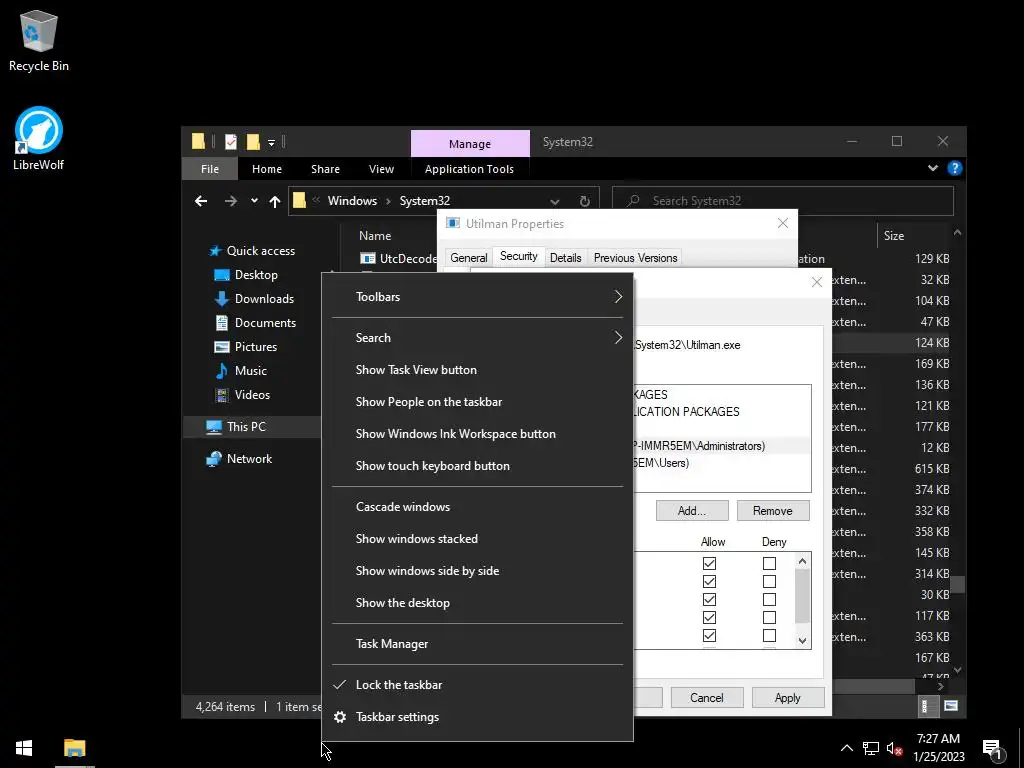Screen dimensions: 1024x768
Task: Launch the LibreWolf desktop shortcut
Action: point(39,138)
